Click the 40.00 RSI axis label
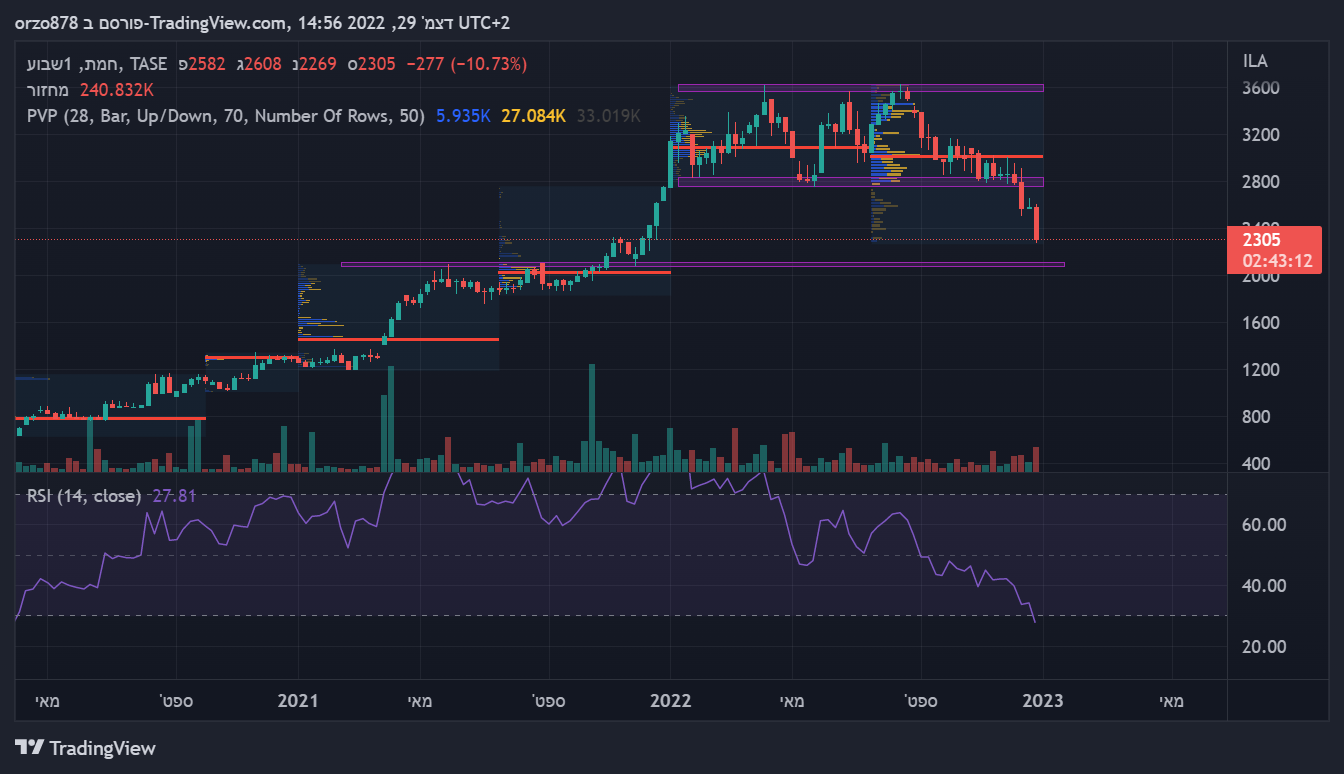Screen dimensions: 1344x774 pyautogui.click(x=1262, y=586)
